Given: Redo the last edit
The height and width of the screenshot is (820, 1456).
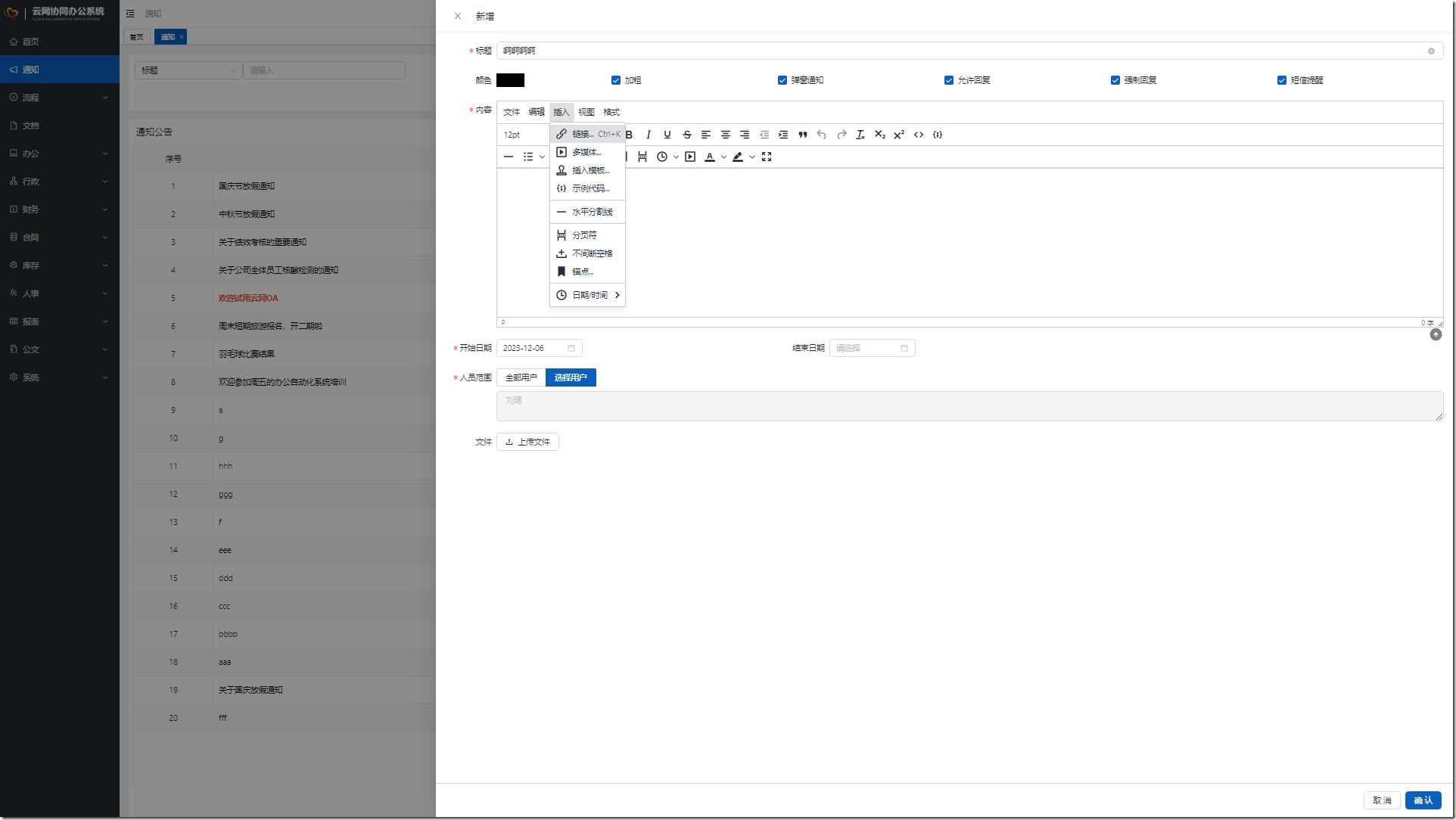Looking at the screenshot, I should [x=842, y=135].
